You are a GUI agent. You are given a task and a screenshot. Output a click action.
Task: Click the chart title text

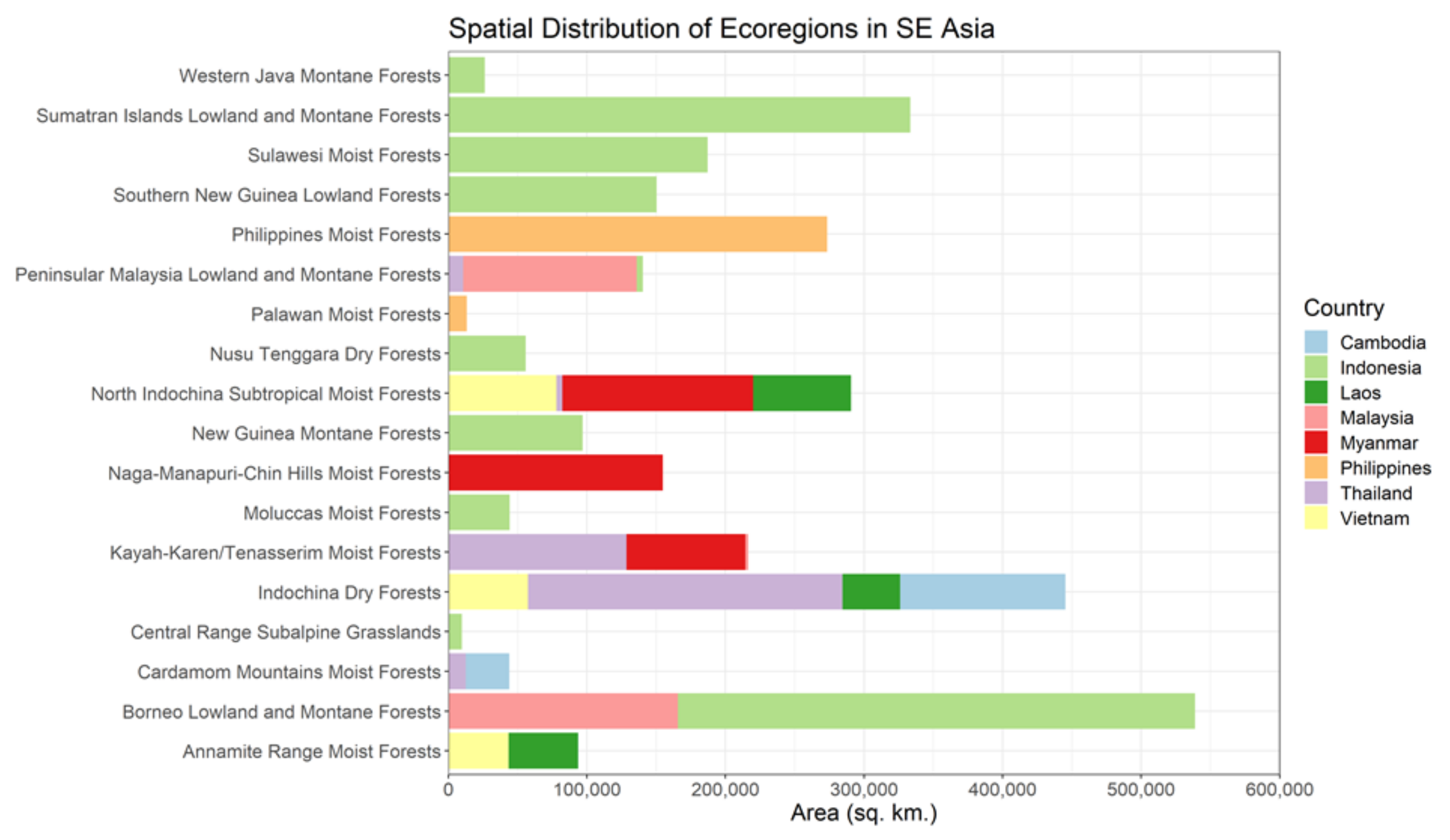(721, 29)
